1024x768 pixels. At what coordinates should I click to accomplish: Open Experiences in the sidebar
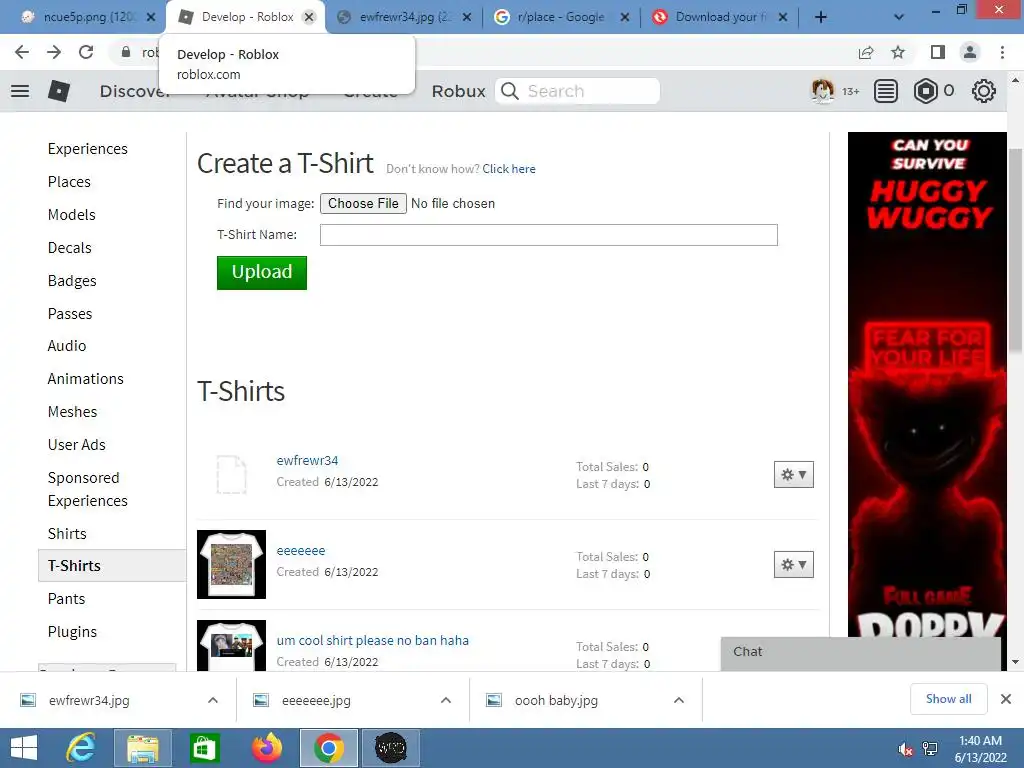click(x=88, y=149)
